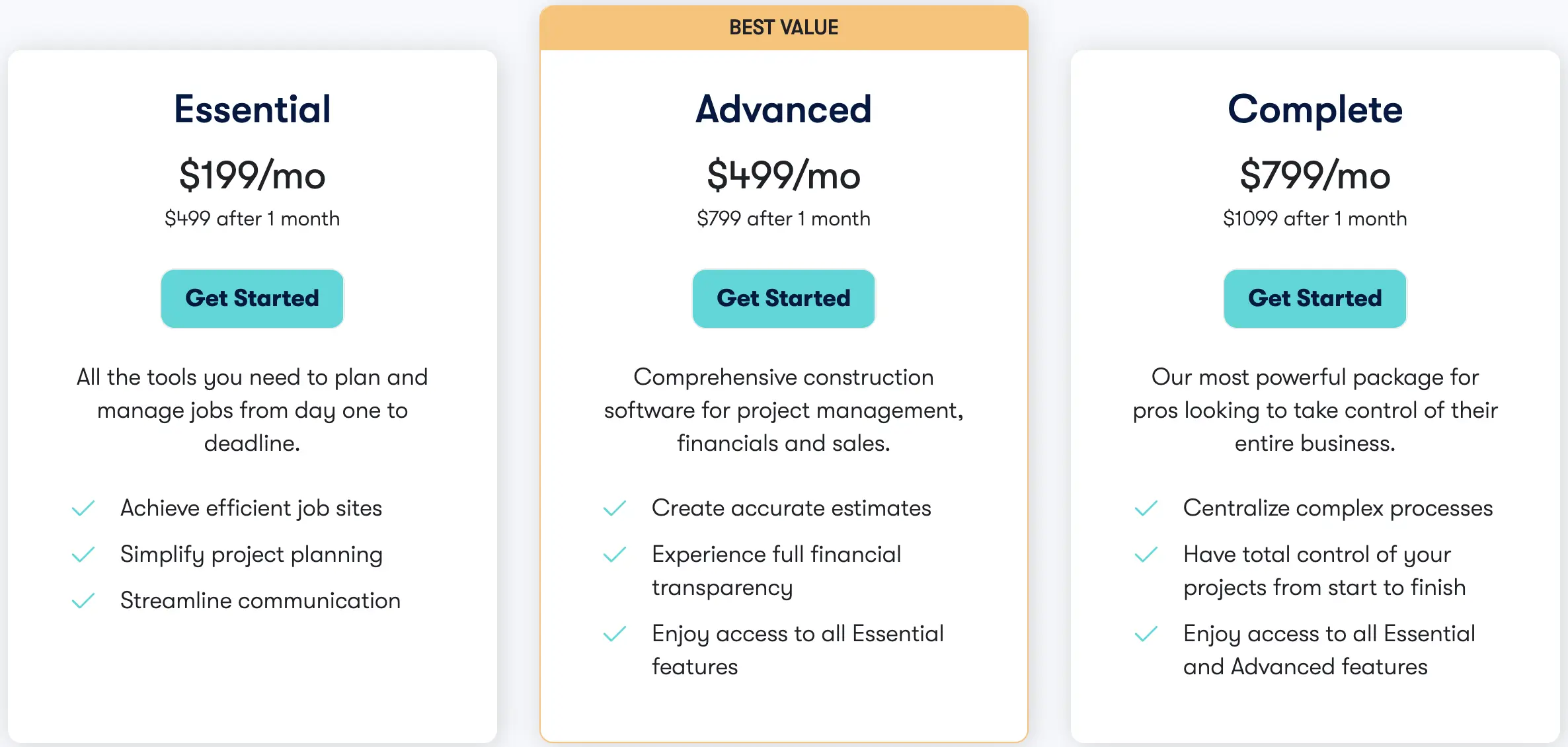Click the $199/mo price text

[252, 175]
